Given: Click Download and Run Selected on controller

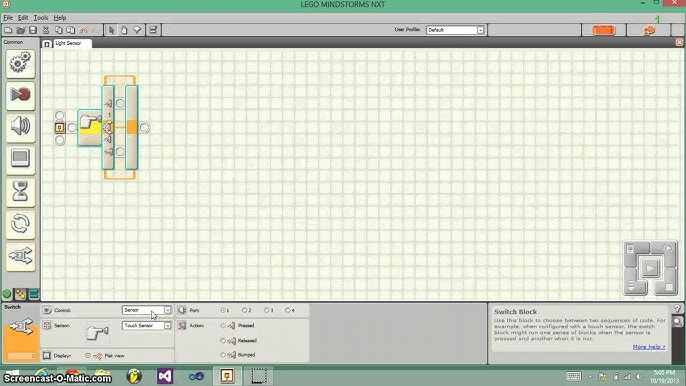Looking at the screenshot, I should pos(668,249).
